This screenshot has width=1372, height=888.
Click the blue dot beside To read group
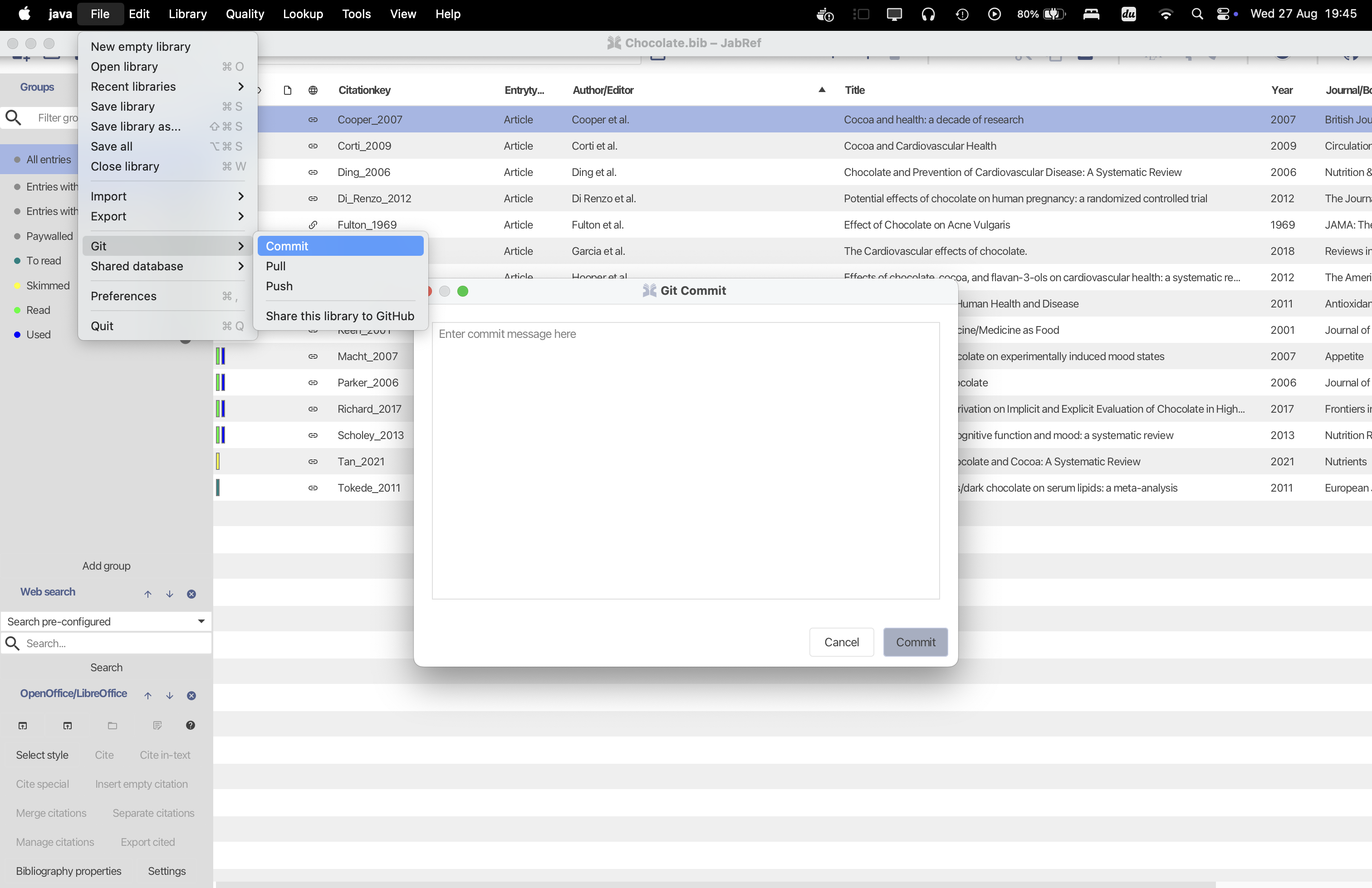click(x=17, y=260)
